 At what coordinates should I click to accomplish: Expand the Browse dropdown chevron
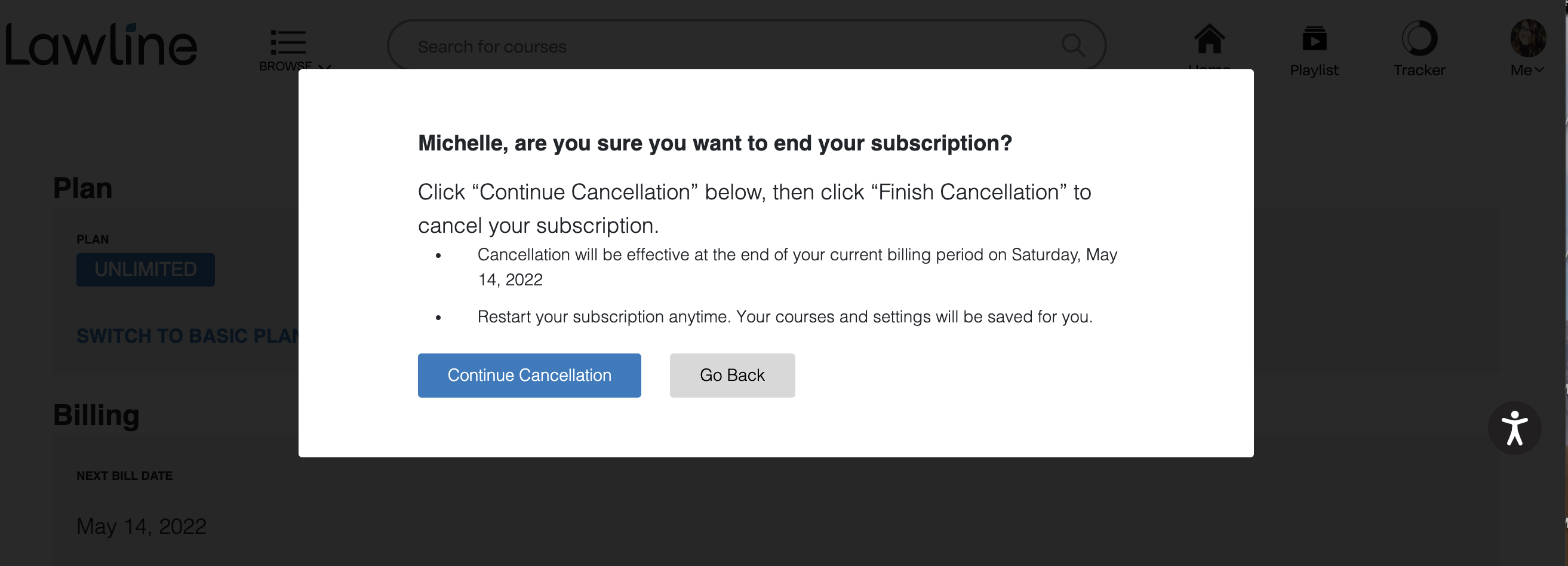point(325,66)
